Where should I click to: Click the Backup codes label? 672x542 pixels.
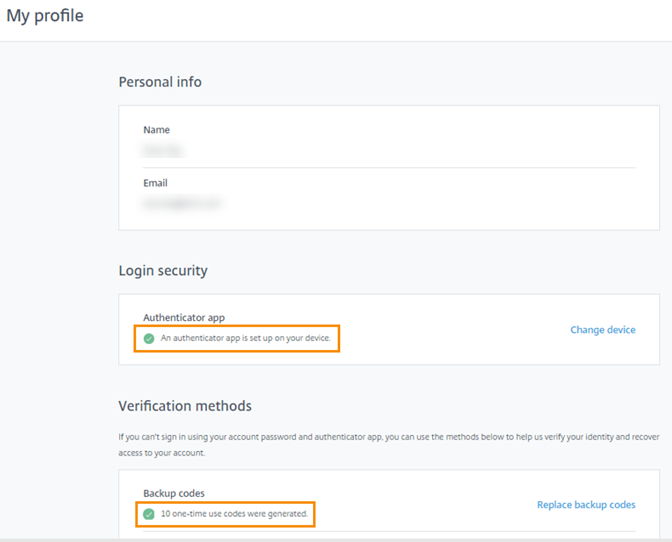point(174,494)
